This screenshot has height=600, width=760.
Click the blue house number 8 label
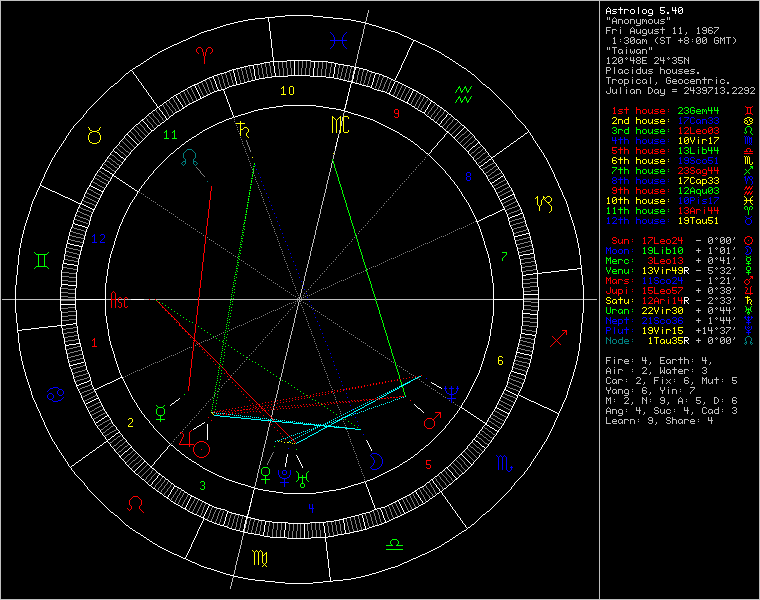pyautogui.click(x=468, y=176)
